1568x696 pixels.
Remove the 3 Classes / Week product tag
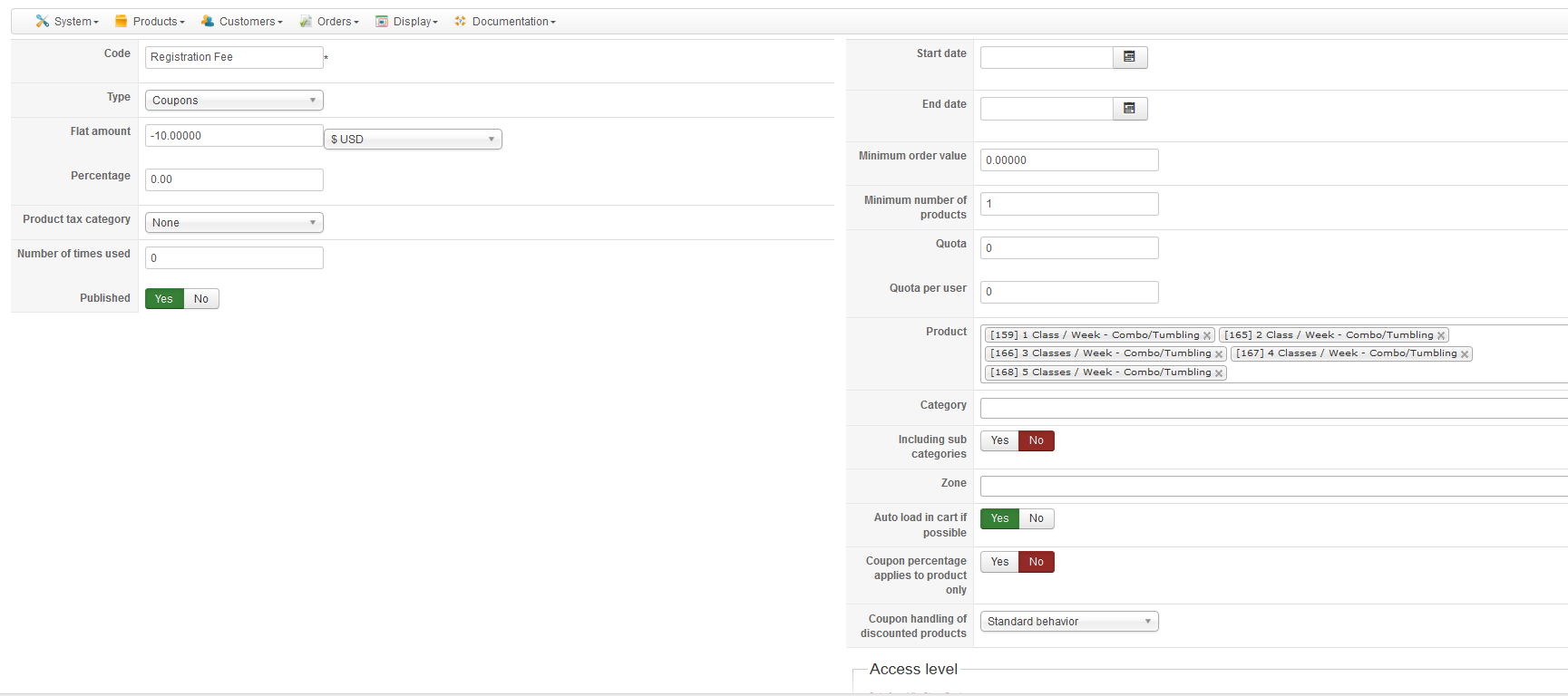coord(1219,354)
